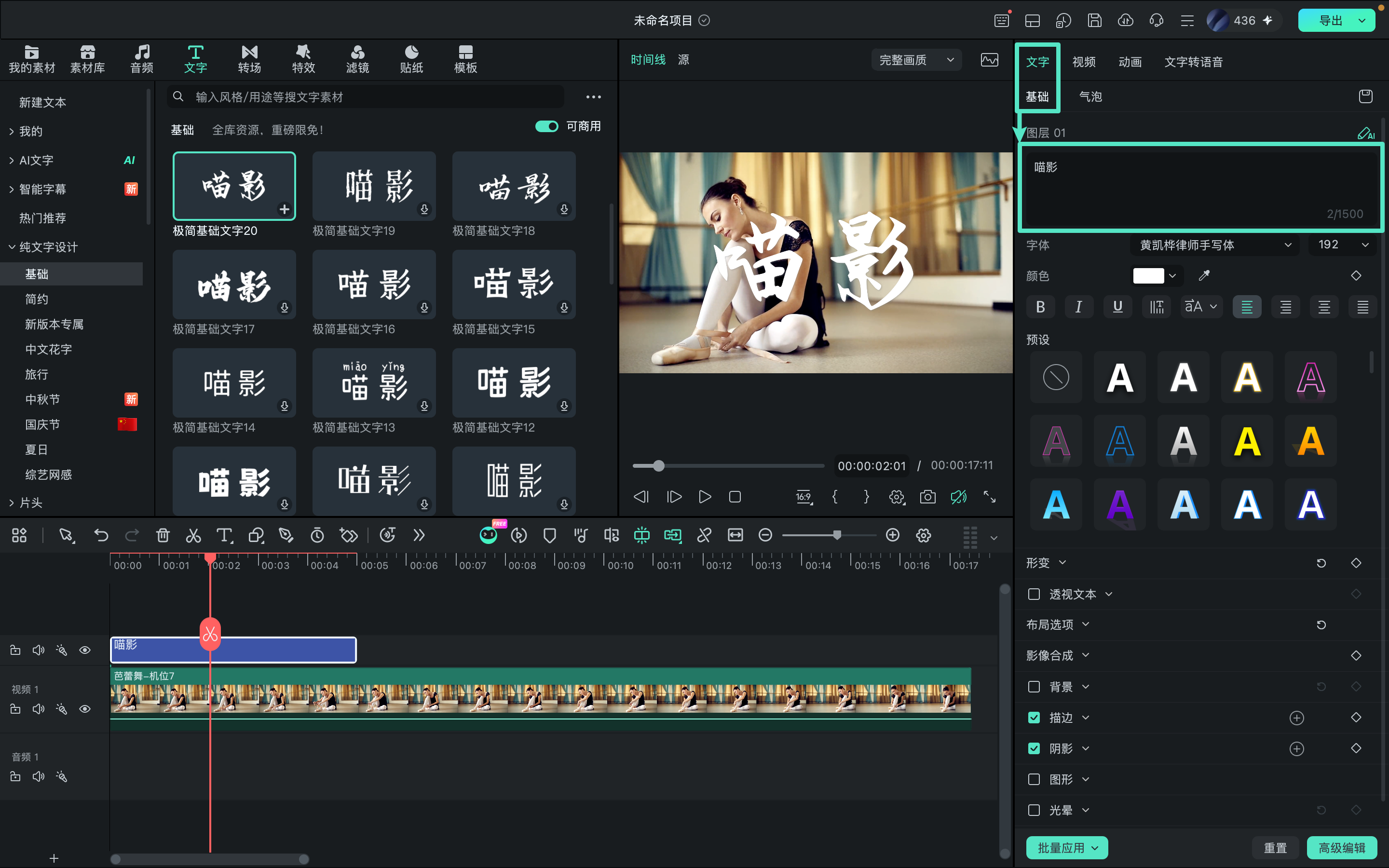Hide the 视频 1 track with eye icon
Screen dimensions: 1389x868
[x=85, y=709]
